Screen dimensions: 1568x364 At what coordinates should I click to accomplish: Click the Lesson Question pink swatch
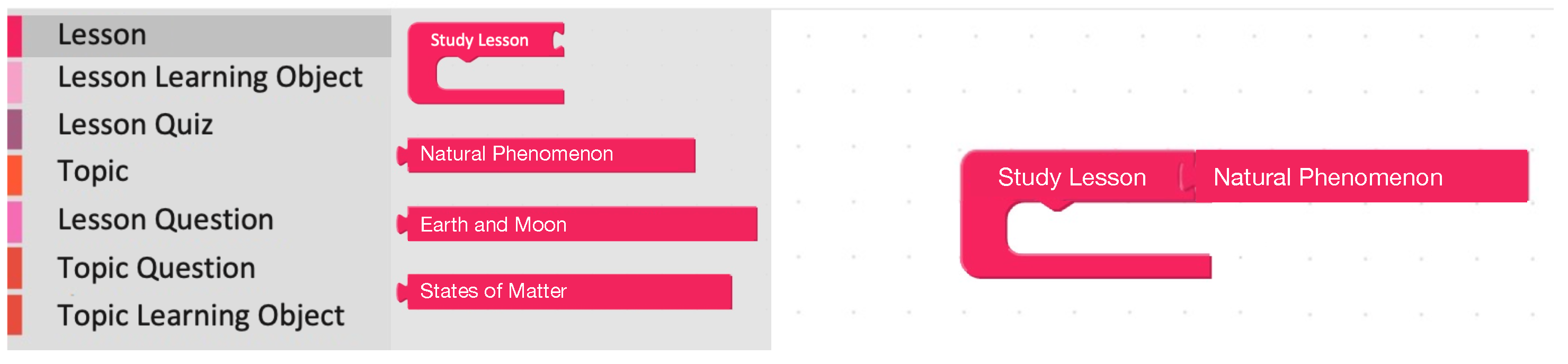tap(15, 222)
